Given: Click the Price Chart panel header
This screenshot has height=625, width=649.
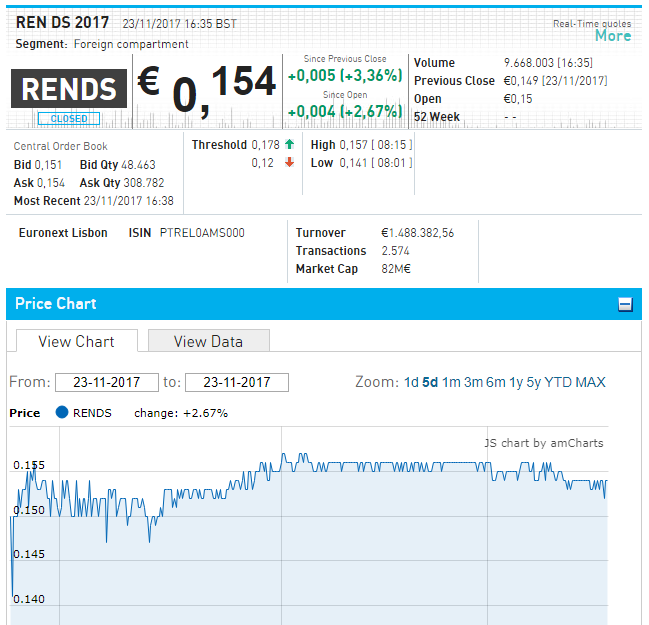Looking at the screenshot, I should (x=324, y=304).
